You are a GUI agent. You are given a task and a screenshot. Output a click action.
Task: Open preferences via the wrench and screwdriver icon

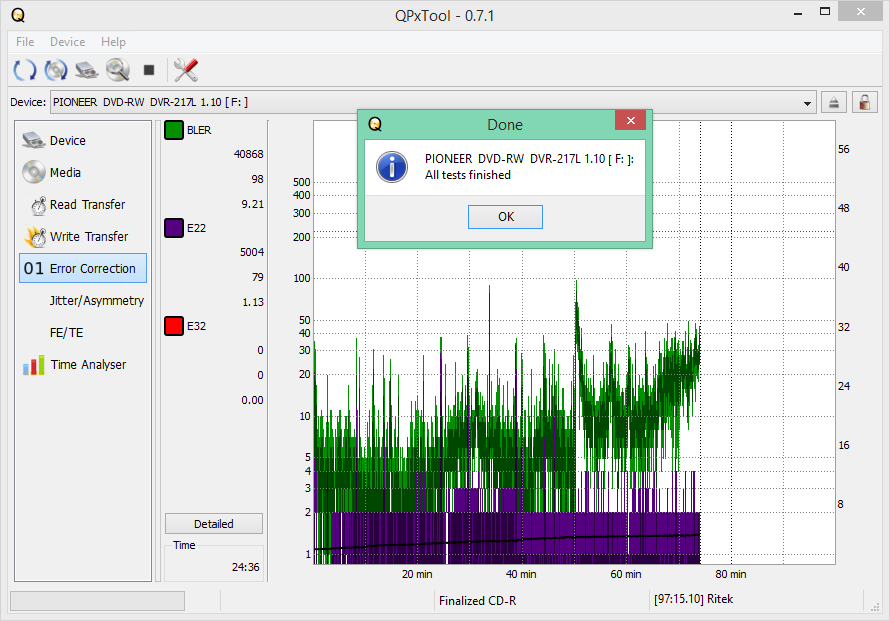(186, 70)
